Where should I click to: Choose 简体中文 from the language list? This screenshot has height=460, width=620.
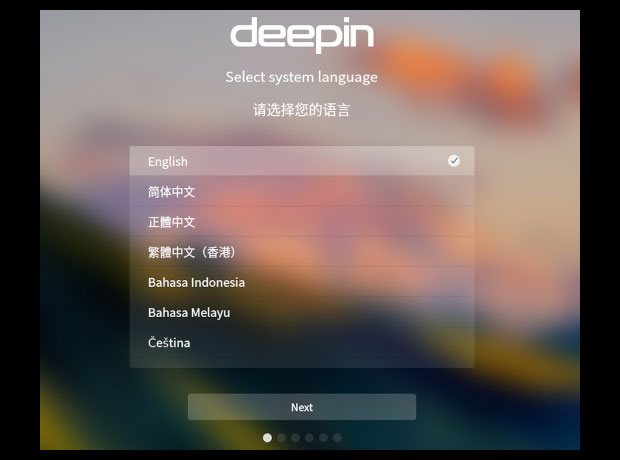302,191
